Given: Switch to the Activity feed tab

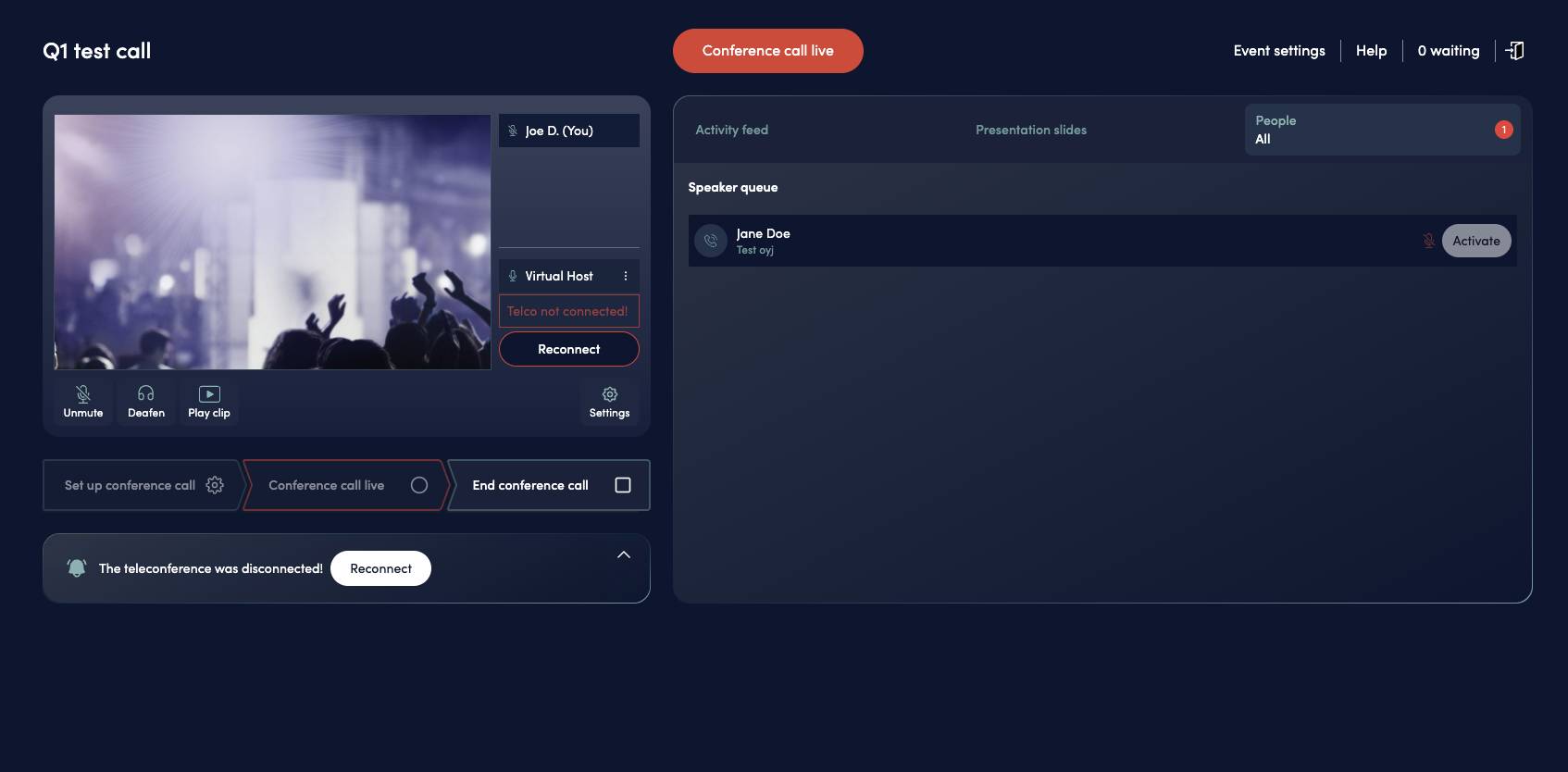Looking at the screenshot, I should [x=732, y=130].
